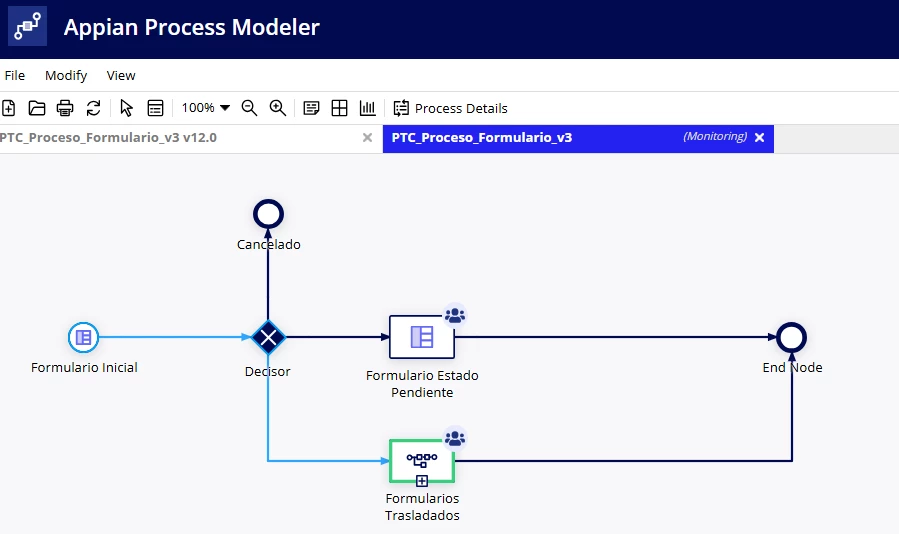Click the Cancelado label

[x=269, y=244]
